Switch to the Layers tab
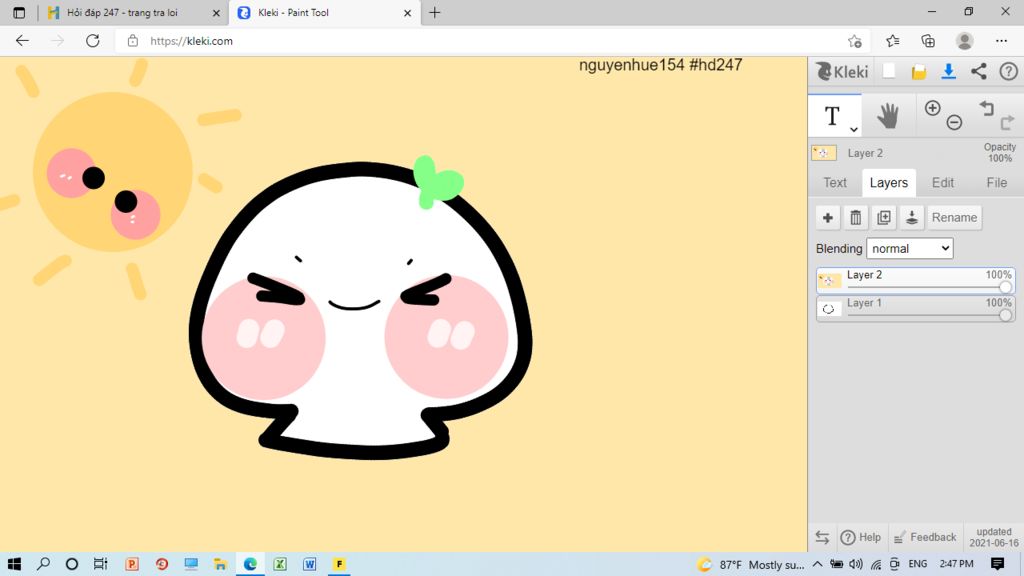1024x576 pixels. point(889,183)
